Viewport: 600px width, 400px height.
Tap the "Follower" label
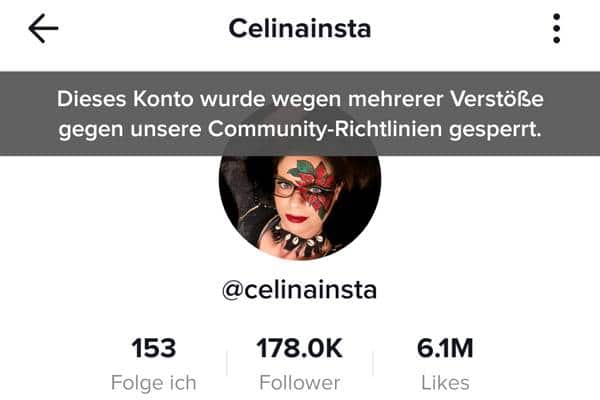coord(300,383)
